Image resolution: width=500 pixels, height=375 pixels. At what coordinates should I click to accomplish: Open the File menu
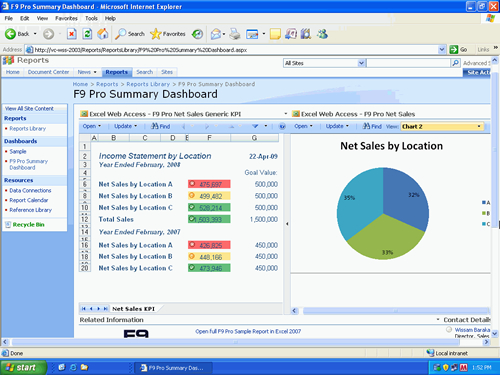coord(9,18)
